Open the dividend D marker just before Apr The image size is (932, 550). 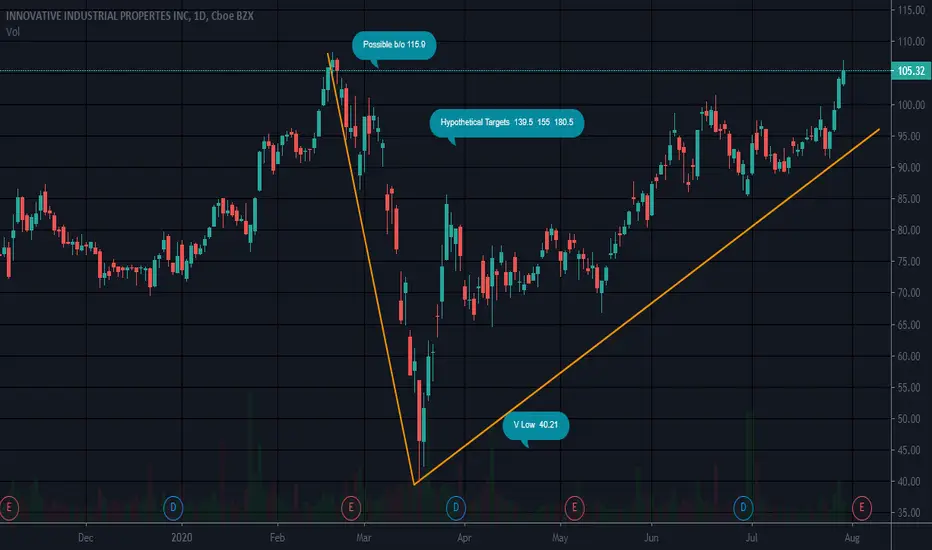[x=456, y=508]
